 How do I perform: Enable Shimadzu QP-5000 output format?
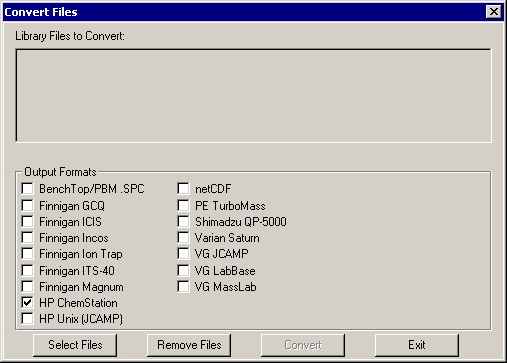click(183, 221)
